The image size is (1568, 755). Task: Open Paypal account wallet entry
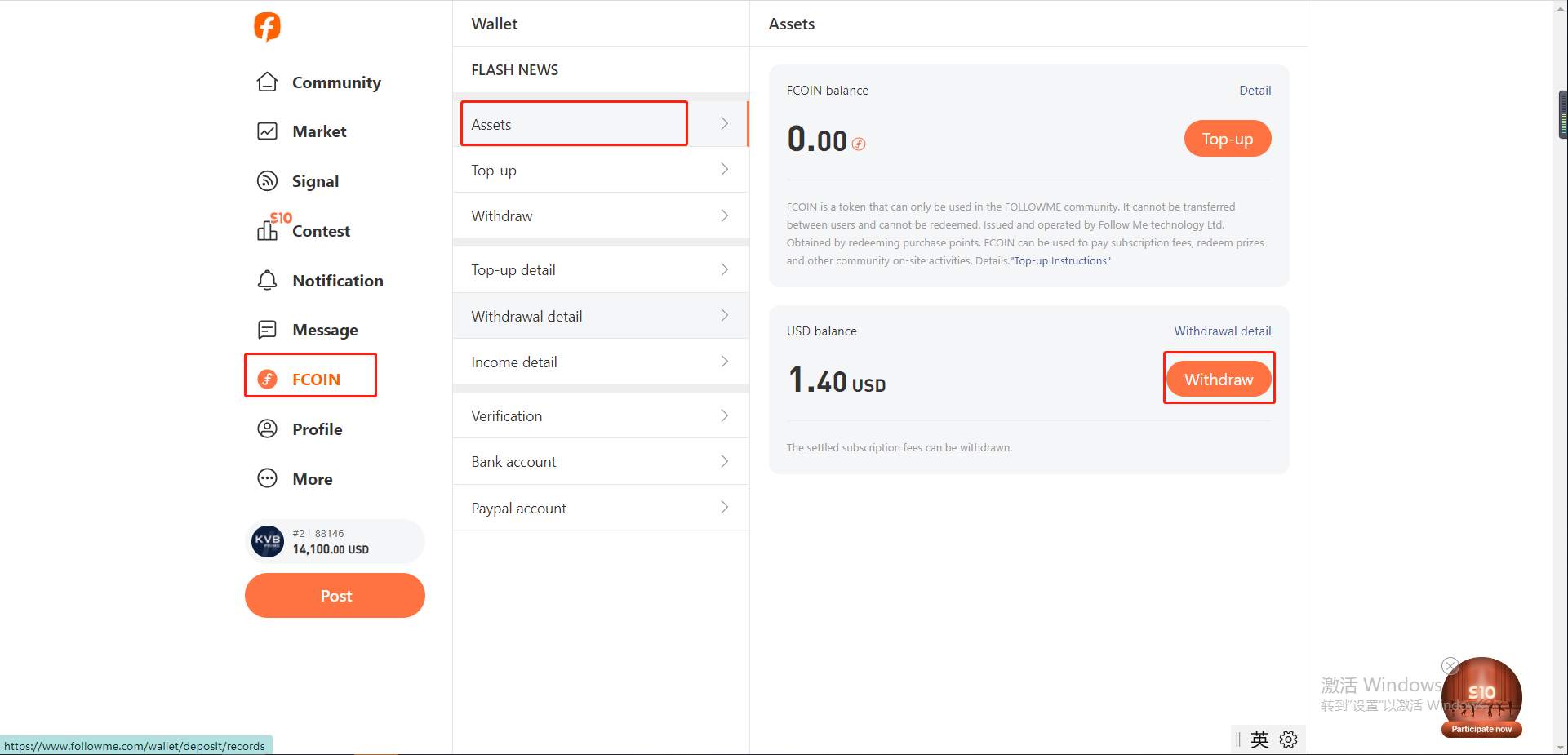tap(601, 508)
